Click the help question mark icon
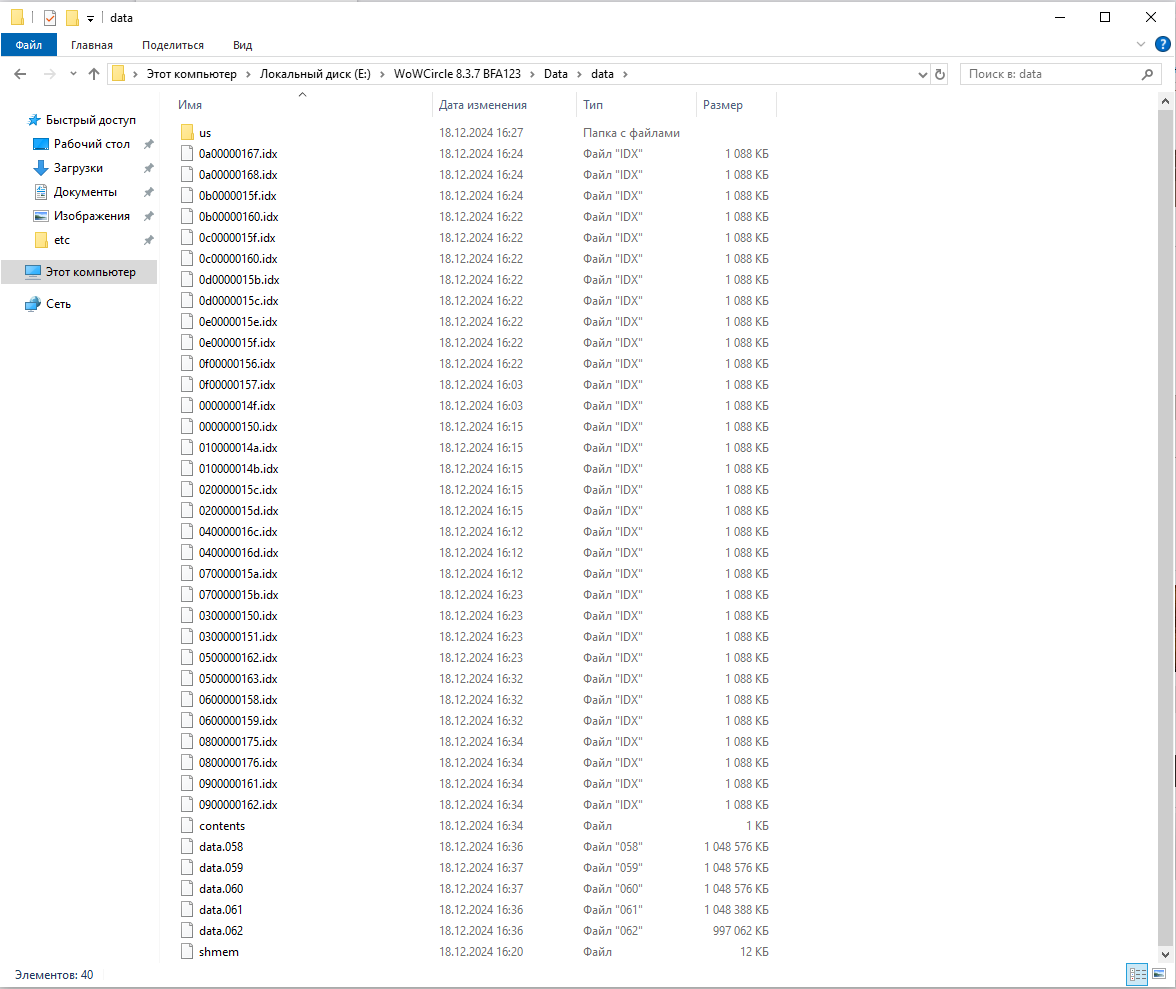This screenshot has width=1176, height=989. click(1162, 45)
